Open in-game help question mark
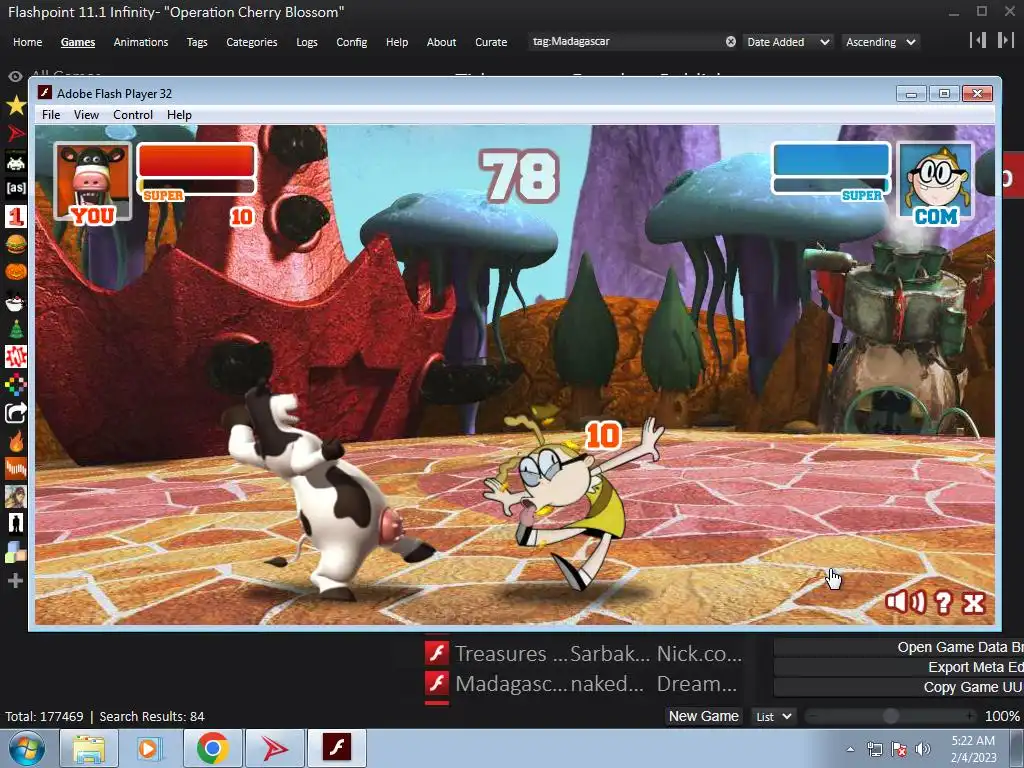1024x768 pixels. tap(943, 603)
